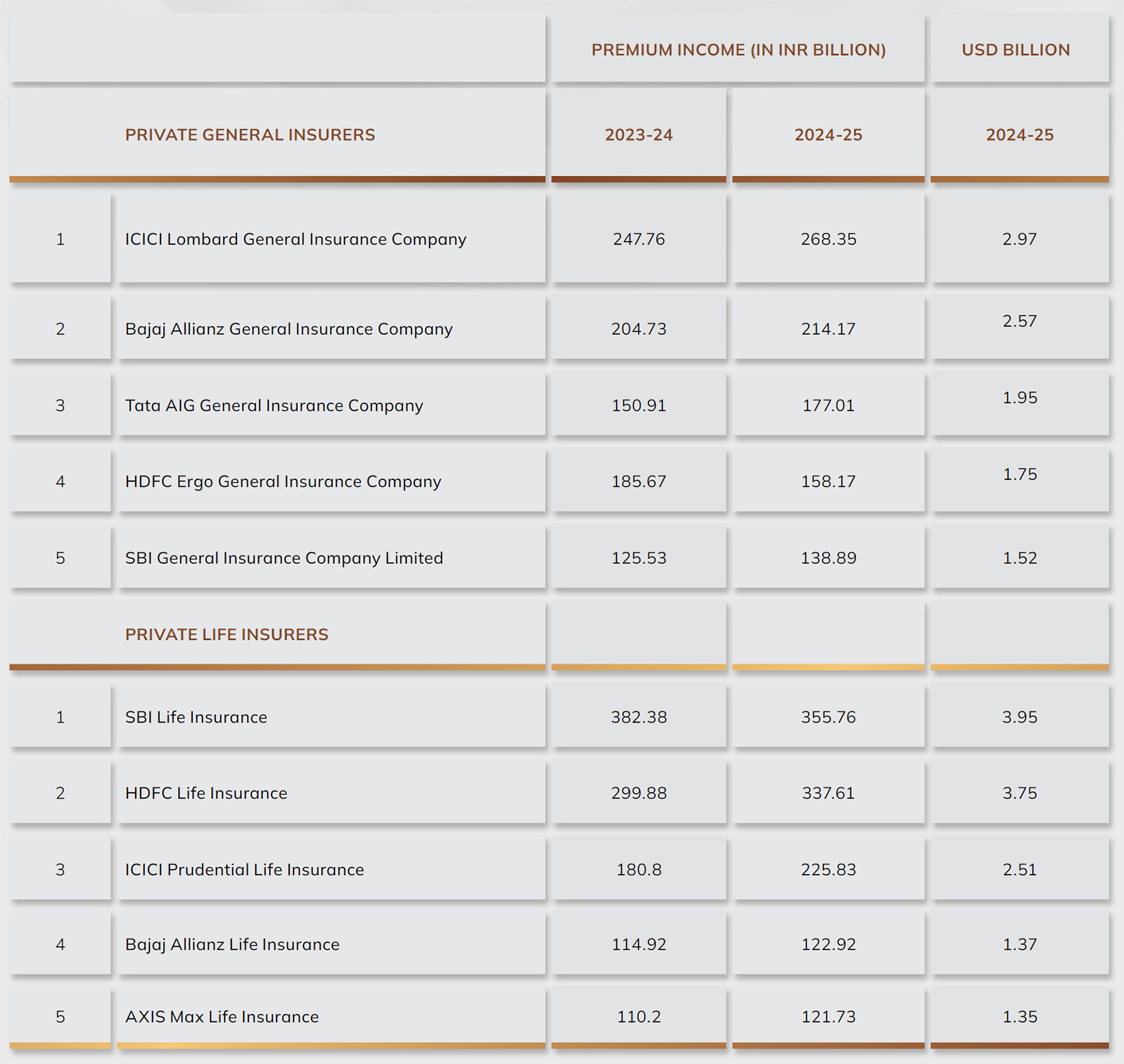The width and height of the screenshot is (1124, 1064).
Task: Click HDFC Life Insurance entry
Action: 206,793
